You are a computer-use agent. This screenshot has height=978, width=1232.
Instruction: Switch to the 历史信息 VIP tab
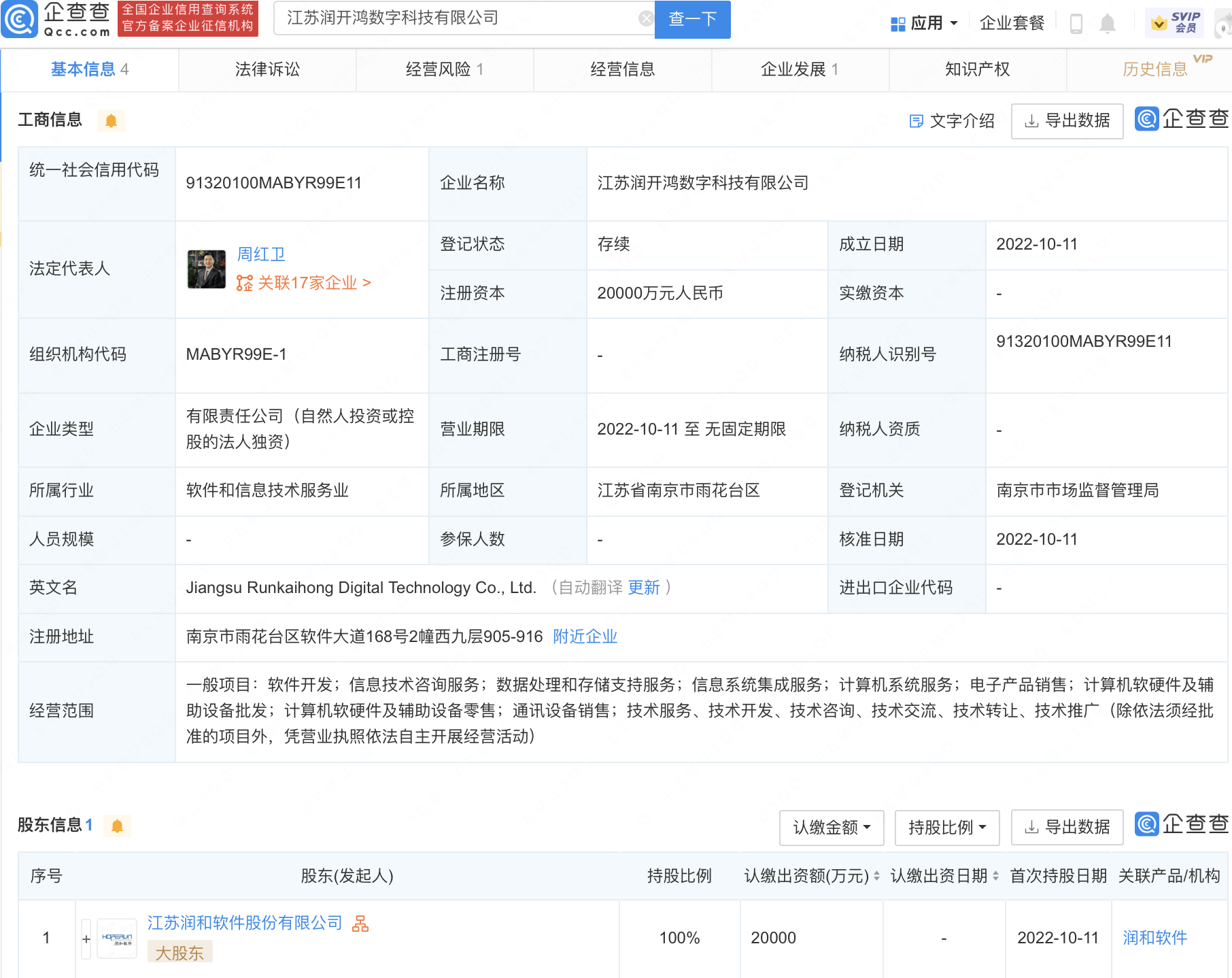click(1154, 69)
